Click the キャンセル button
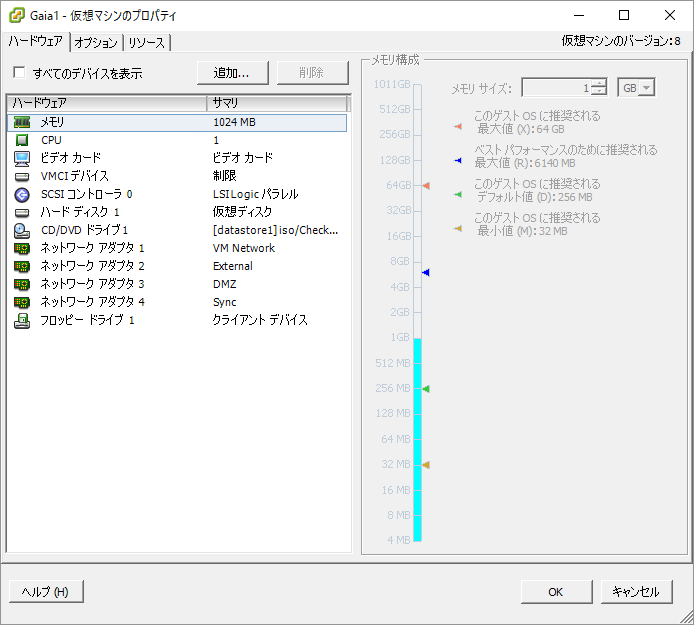Image resolution: width=694 pixels, height=625 pixels. (x=636, y=592)
